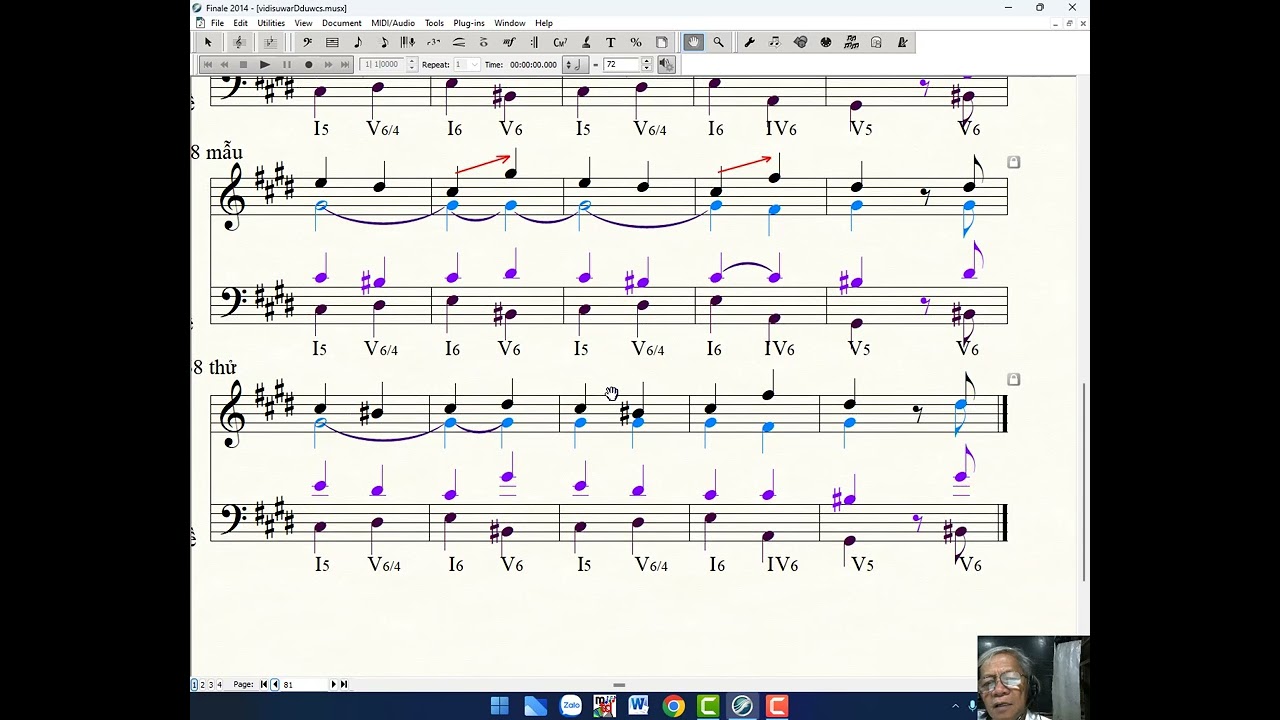
Task: Select the Resize percent tool
Action: 636,42
